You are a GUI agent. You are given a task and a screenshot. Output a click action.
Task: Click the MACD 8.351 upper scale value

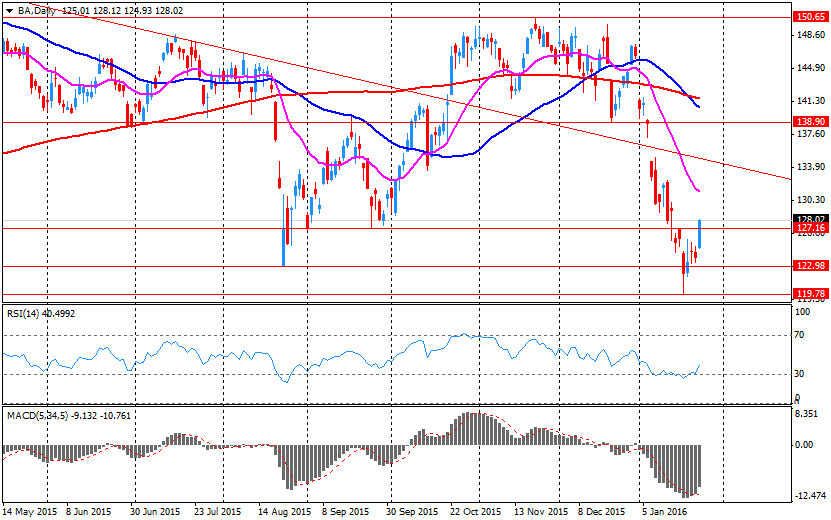pyautogui.click(x=807, y=412)
